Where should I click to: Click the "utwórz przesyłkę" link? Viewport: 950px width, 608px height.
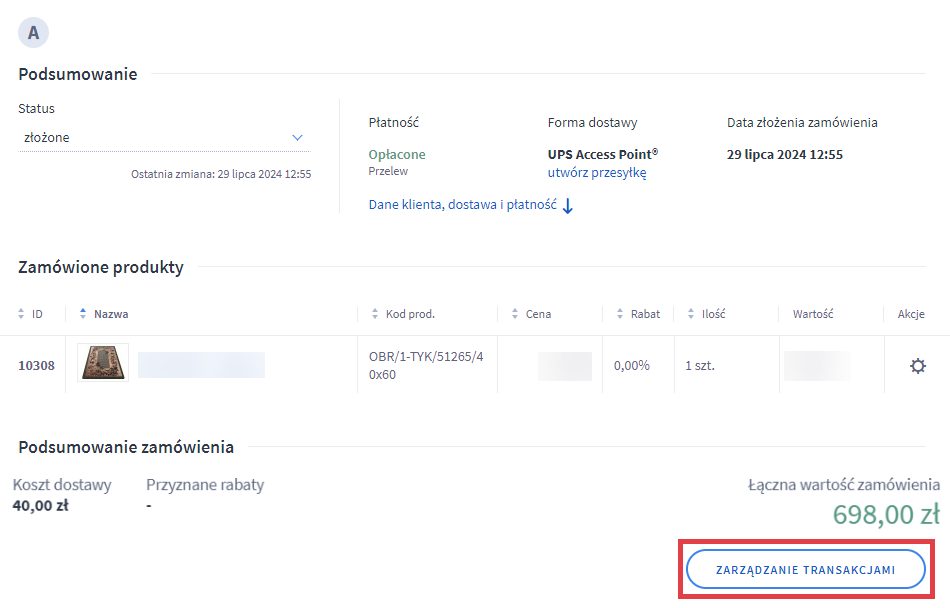[596, 172]
